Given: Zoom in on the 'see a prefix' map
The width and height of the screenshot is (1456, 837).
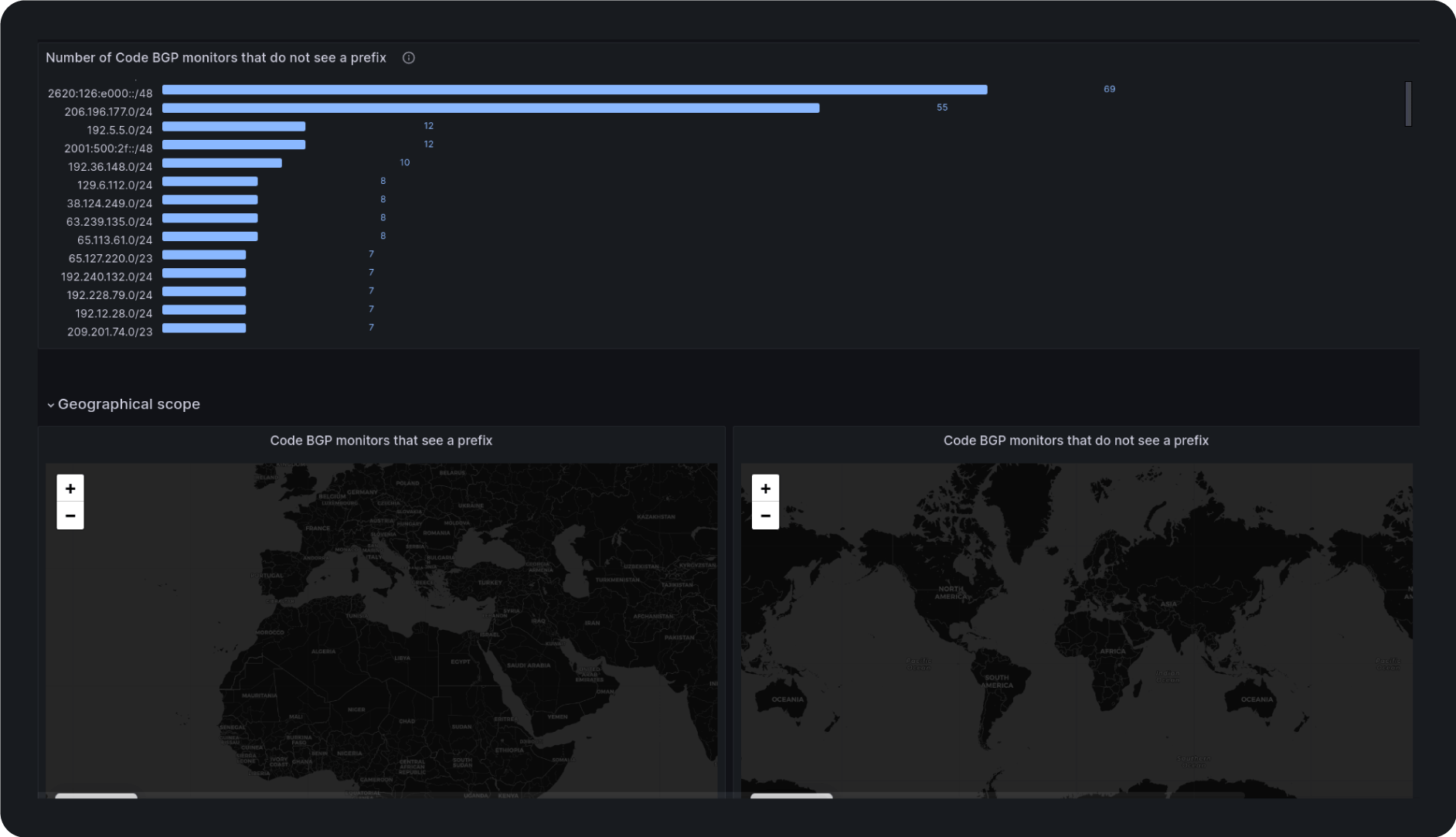Looking at the screenshot, I should pos(70,488).
